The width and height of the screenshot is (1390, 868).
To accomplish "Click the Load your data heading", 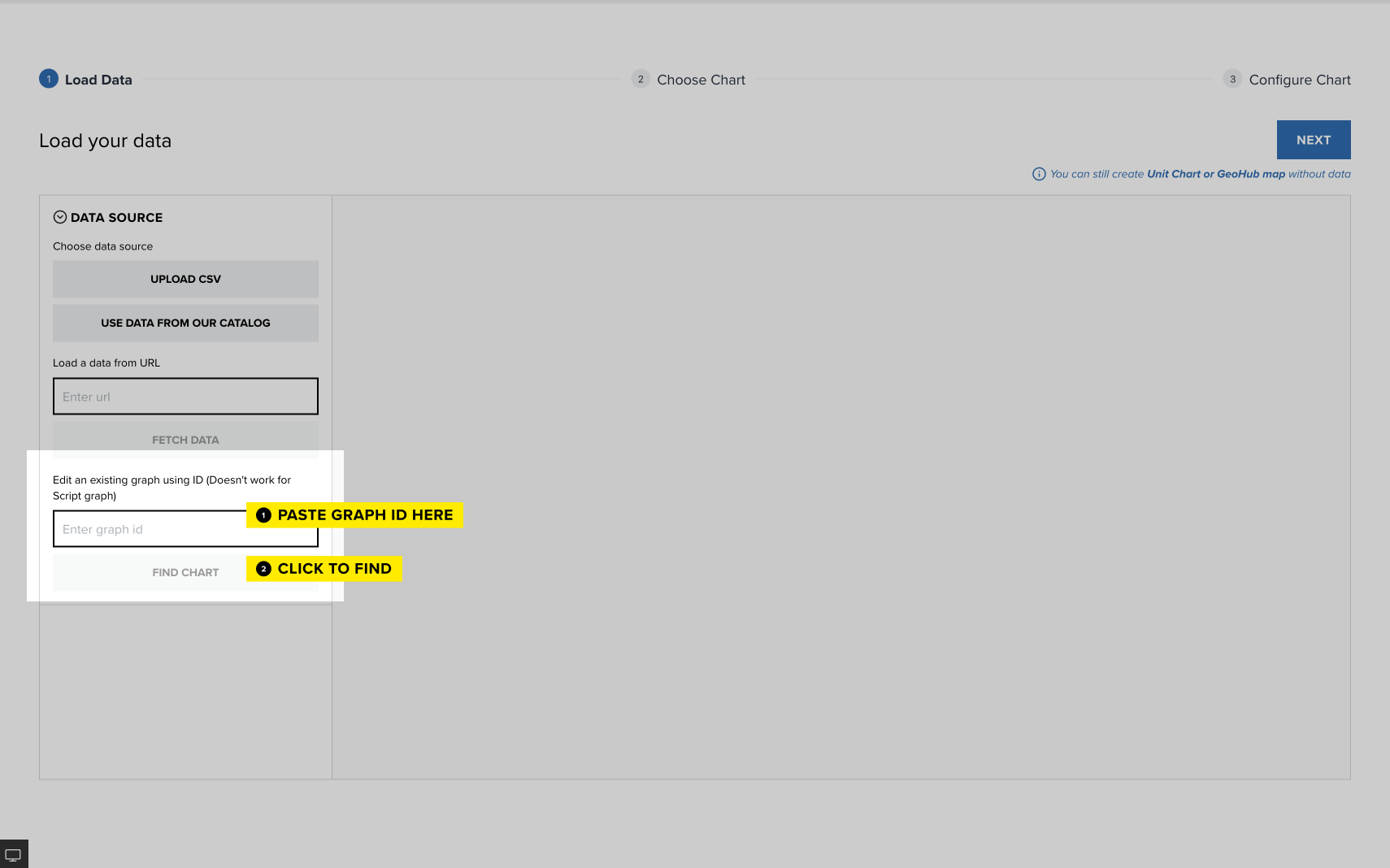I will [106, 141].
